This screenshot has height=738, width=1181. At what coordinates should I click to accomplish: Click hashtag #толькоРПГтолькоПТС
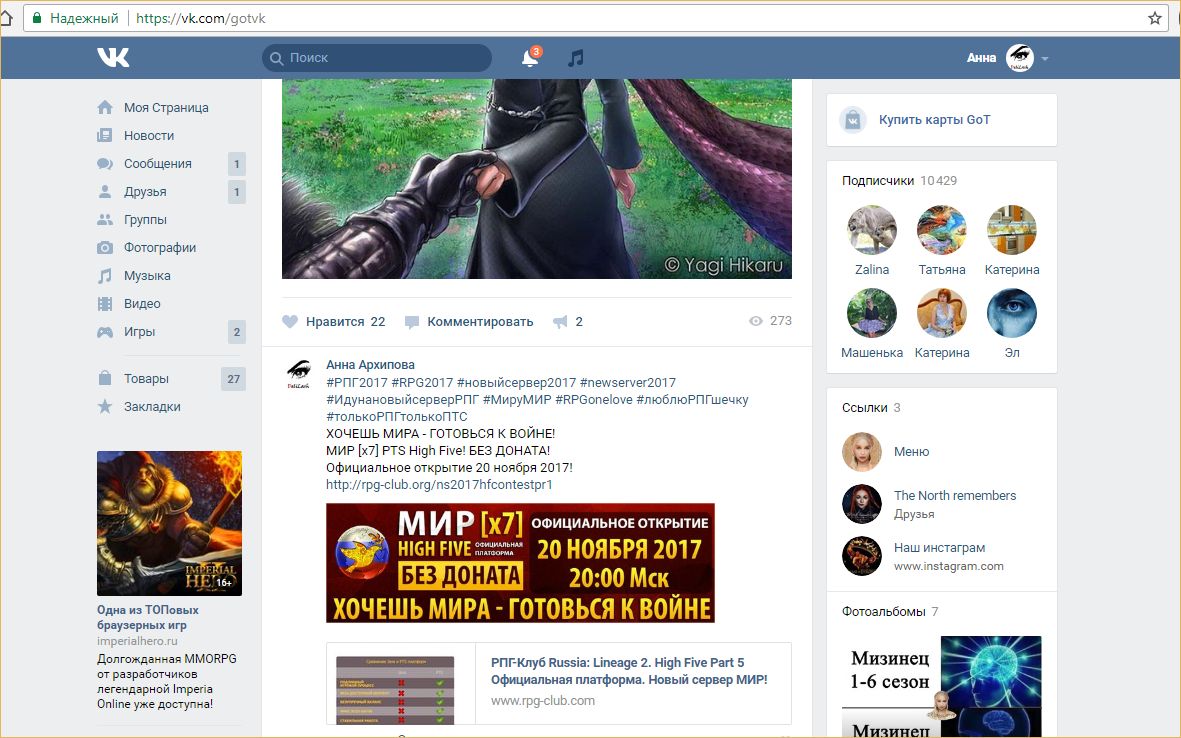tap(396, 416)
